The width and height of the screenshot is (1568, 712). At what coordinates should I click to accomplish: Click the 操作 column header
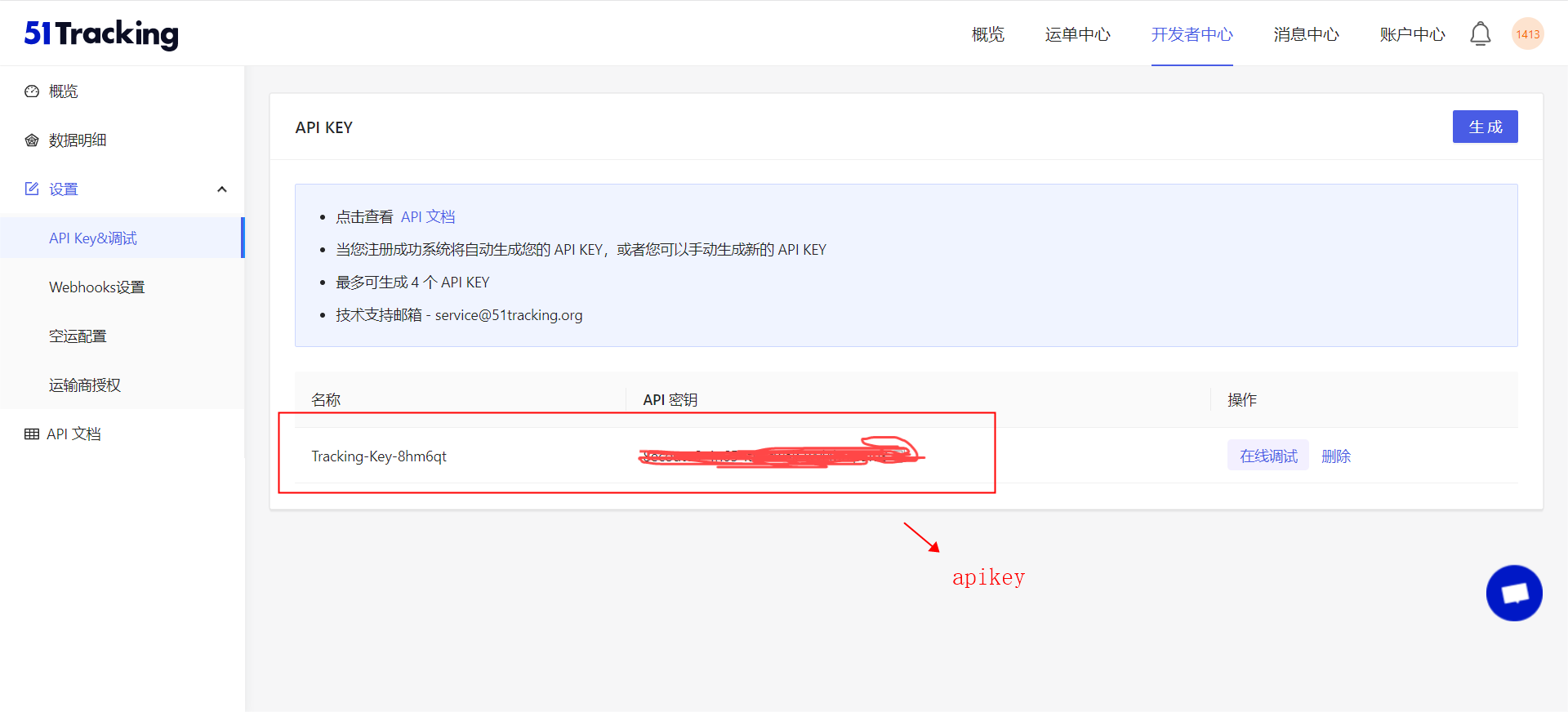[1242, 399]
